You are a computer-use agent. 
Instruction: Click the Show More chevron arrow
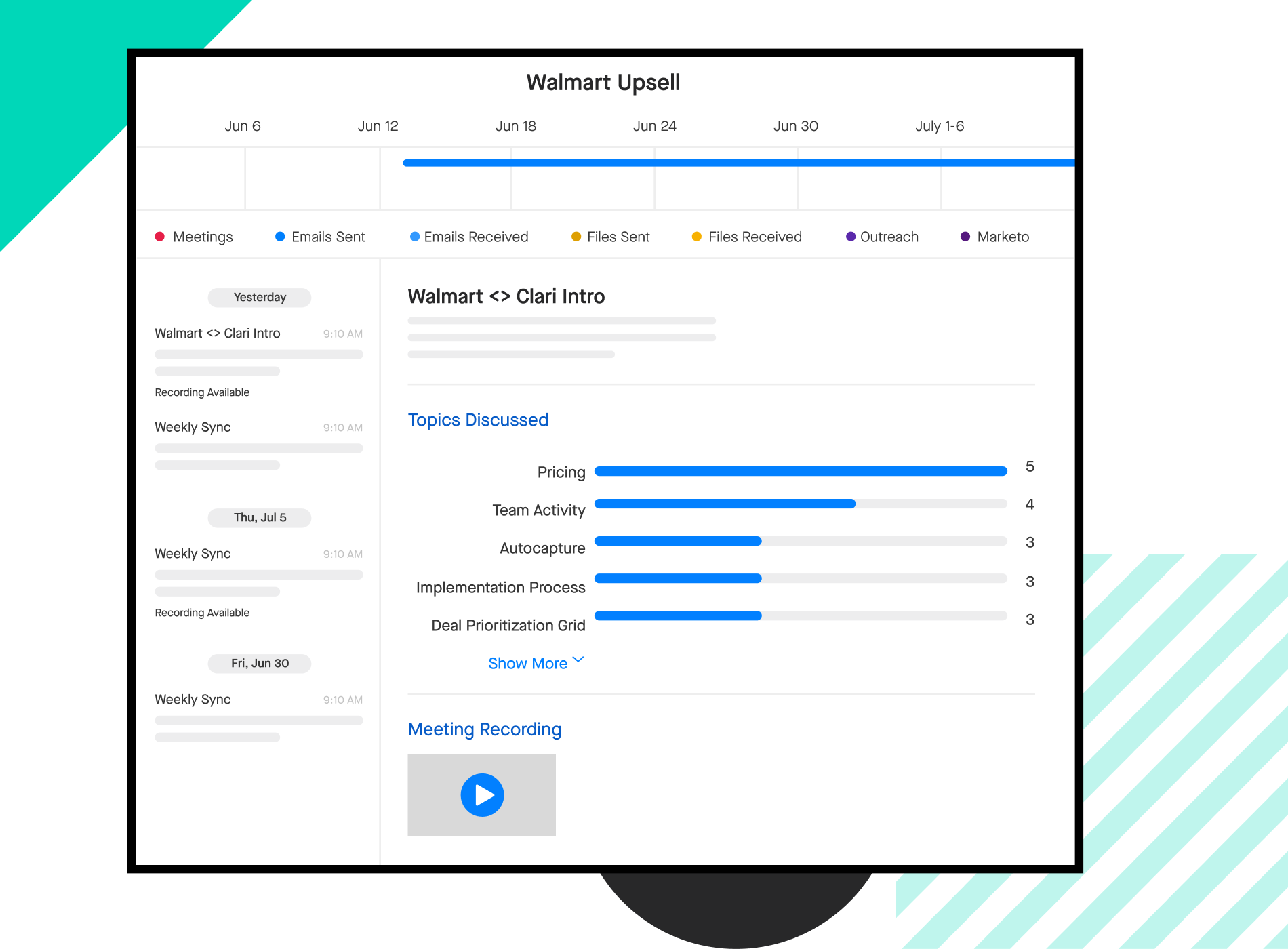click(x=578, y=659)
